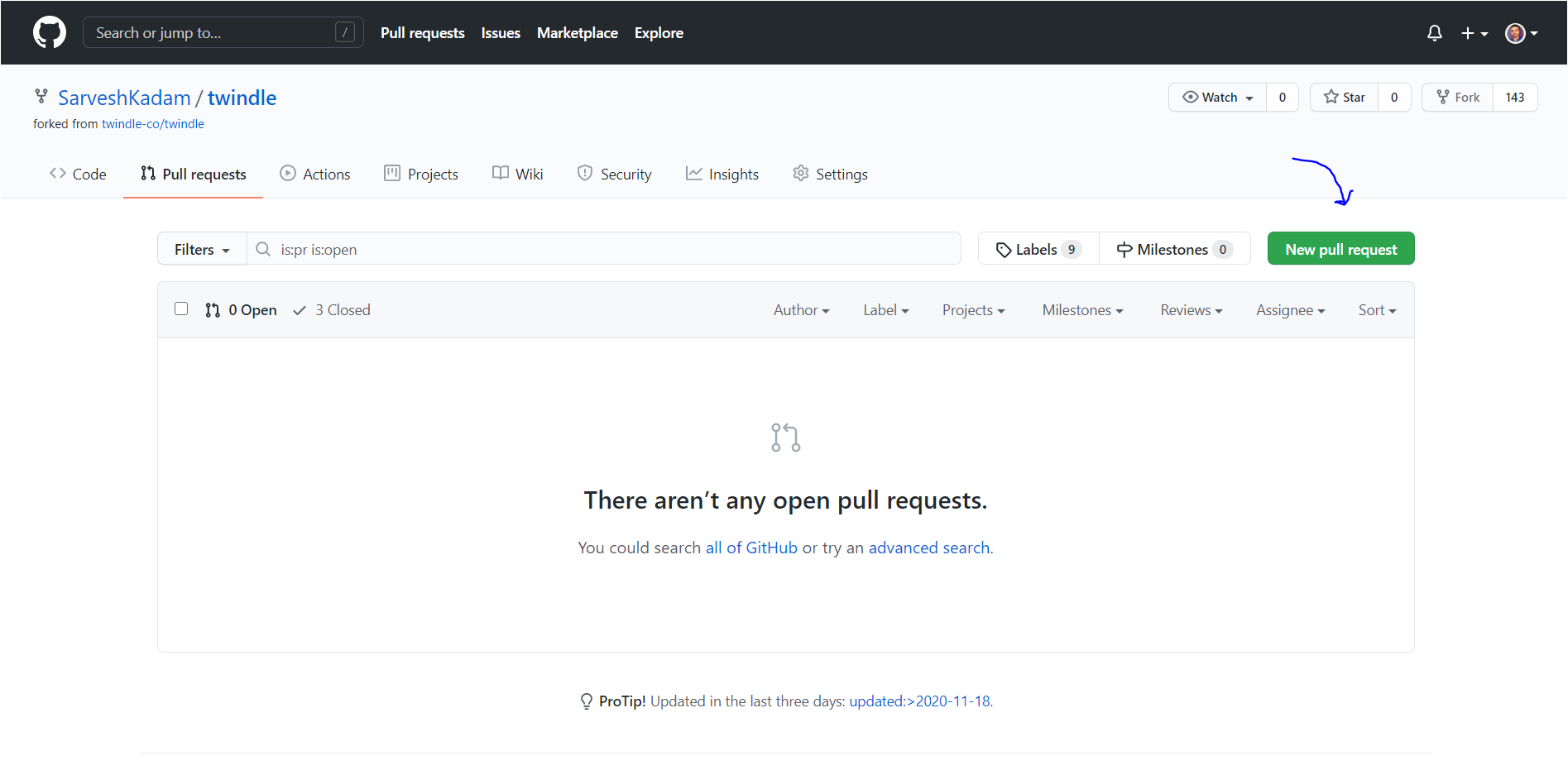
Task: Focus the is:pr is:open filter field
Action: pyautogui.click(x=604, y=249)
